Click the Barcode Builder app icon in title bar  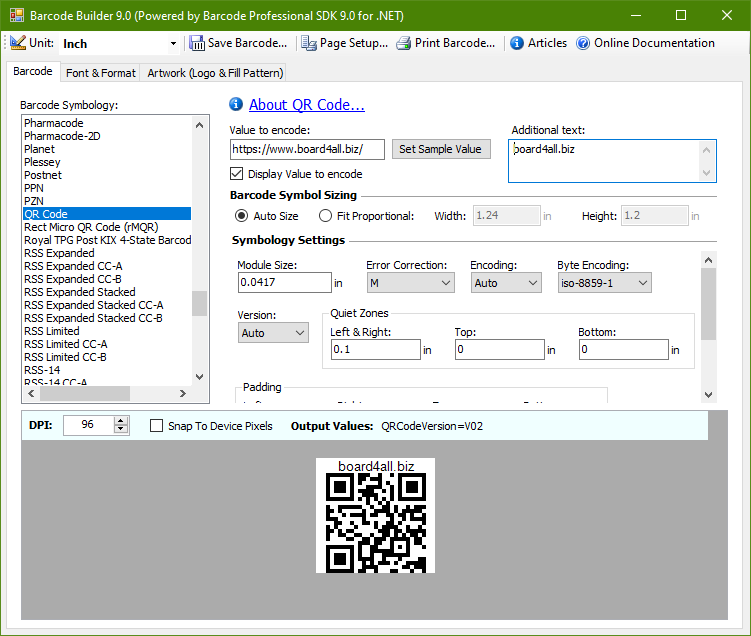tap(17, 15)
